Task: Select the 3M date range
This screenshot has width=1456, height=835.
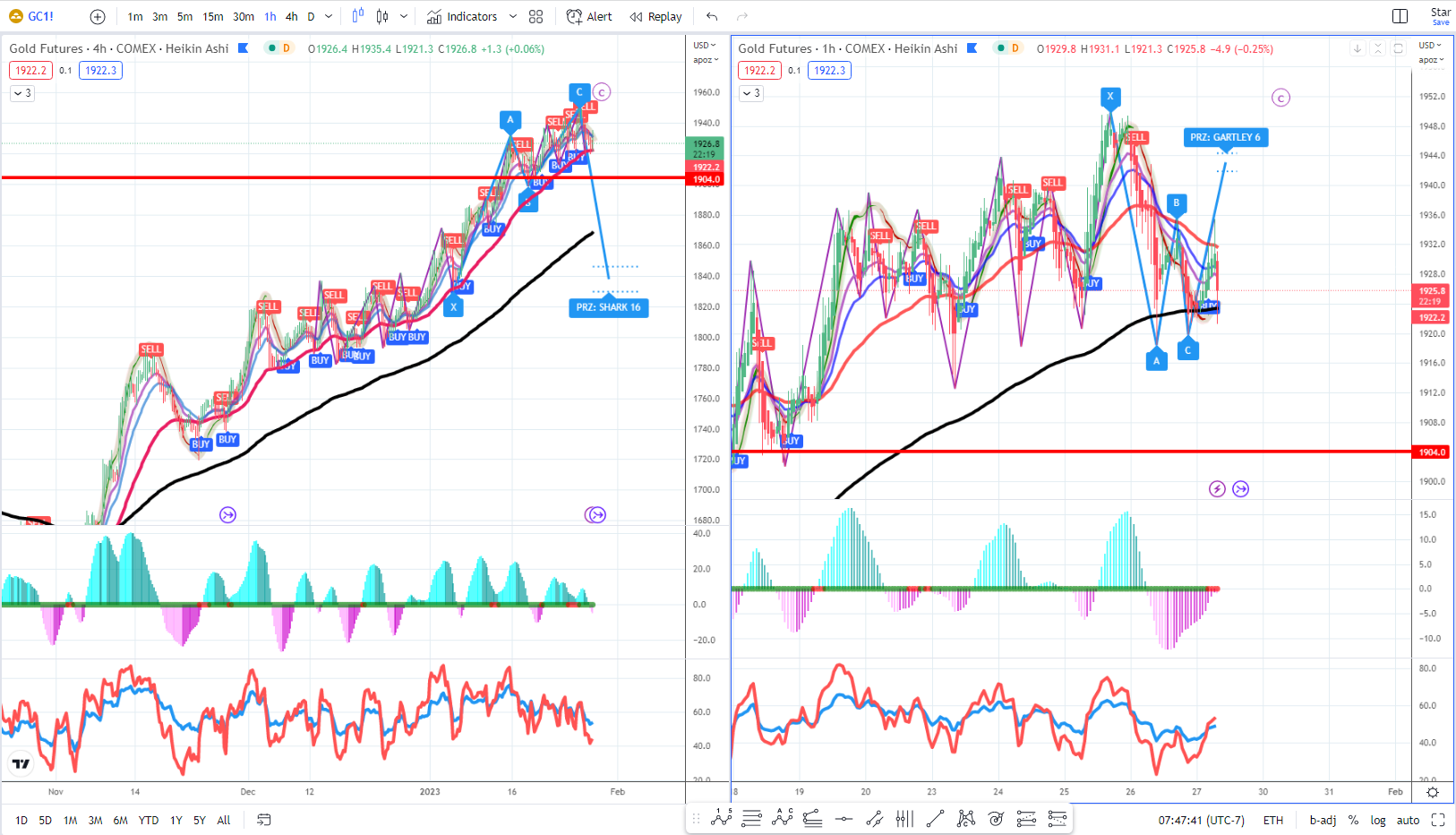Action: (95, 820)
